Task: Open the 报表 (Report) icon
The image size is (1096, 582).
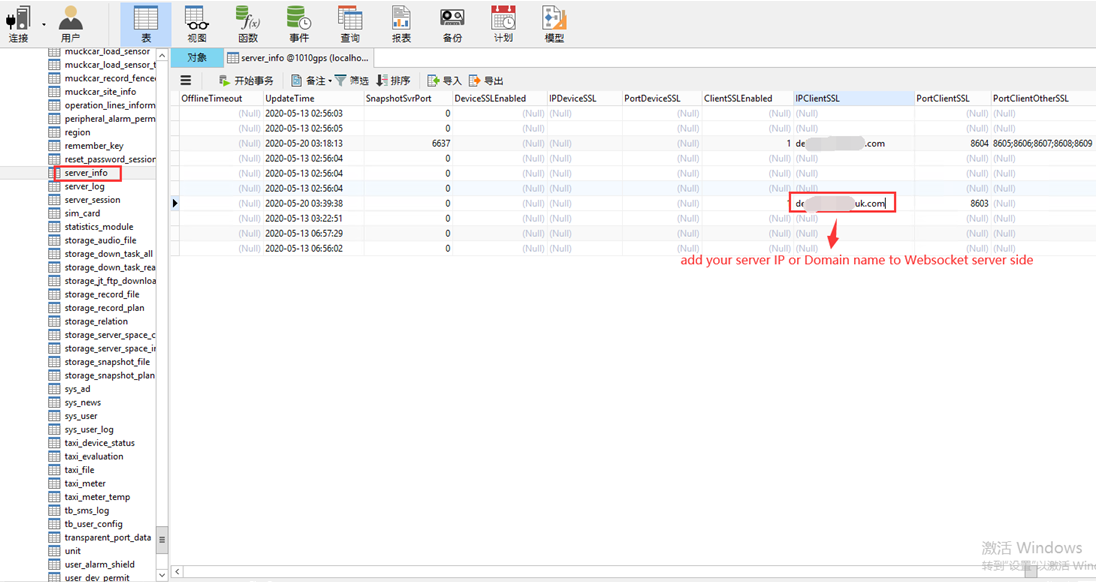Action: [x=401, y=24]
